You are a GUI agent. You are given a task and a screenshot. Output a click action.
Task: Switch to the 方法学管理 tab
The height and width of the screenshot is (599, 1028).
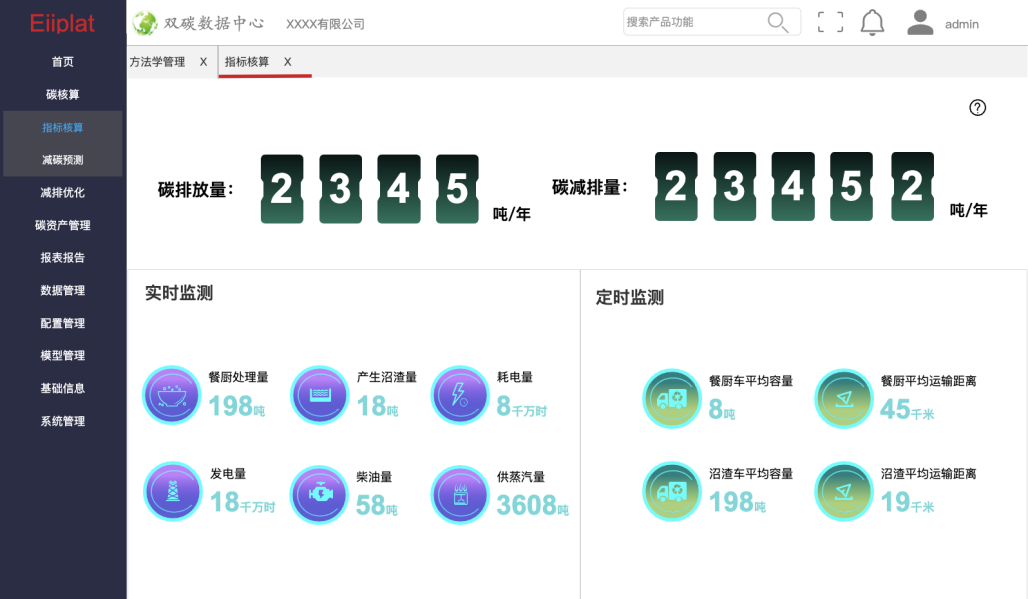pyautogui.click(x=158, y=62)
